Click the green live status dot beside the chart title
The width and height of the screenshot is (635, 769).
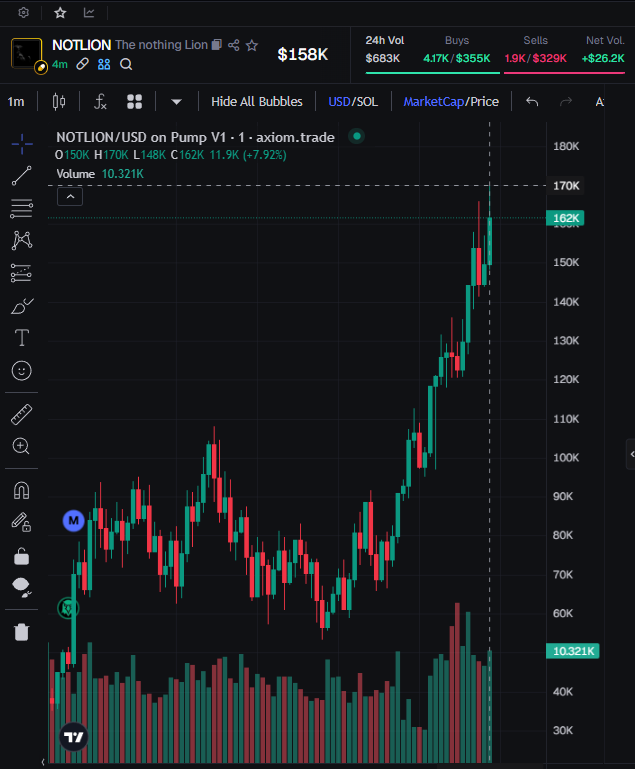pyautogui.click(x=357, y=136)
